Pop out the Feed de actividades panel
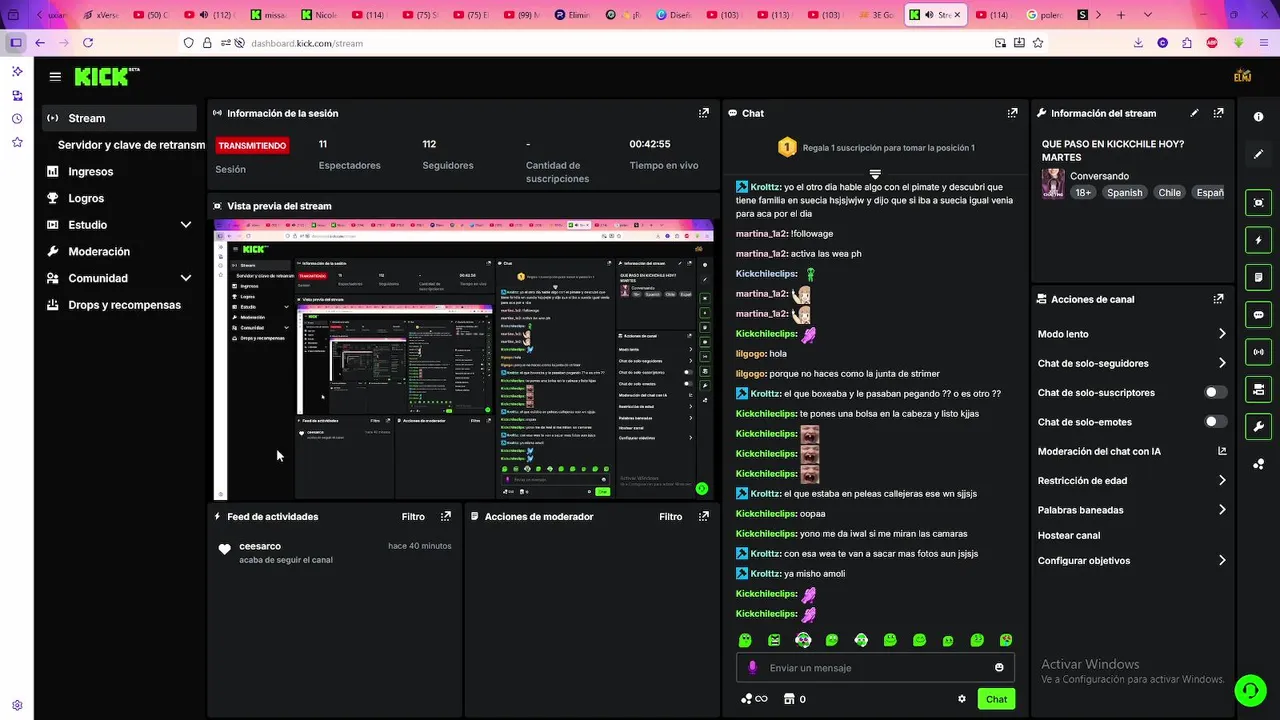The width and height of the screenshot is (1280, 720). click(x=446, y=517)
